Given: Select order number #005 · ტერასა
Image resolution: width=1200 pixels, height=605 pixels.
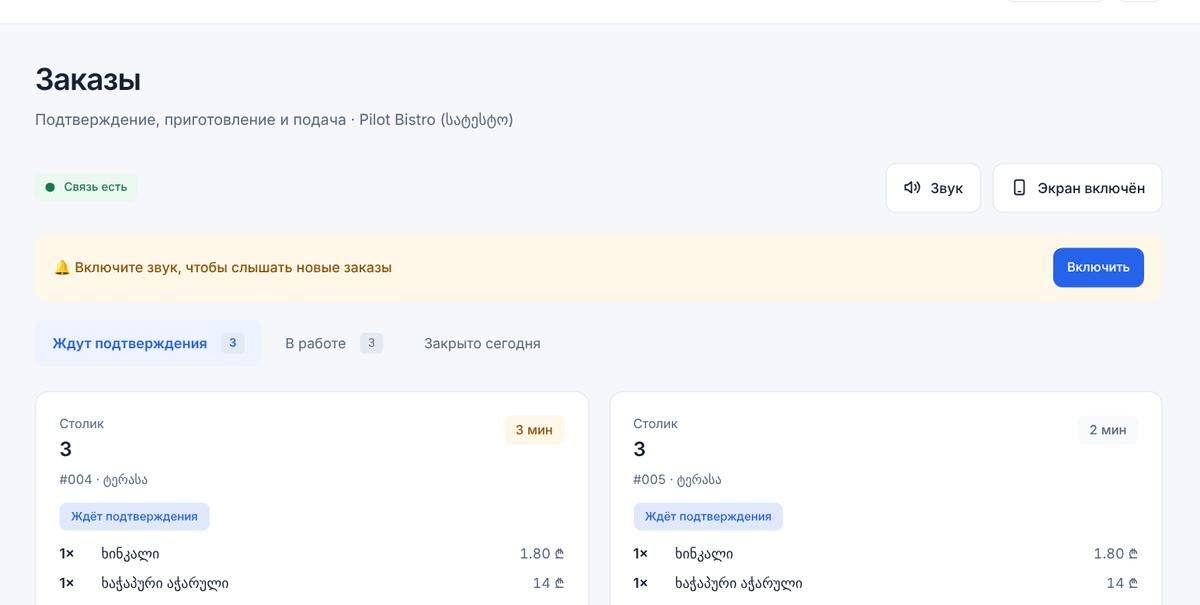Looking at the screenshot, I should (x=677, y=480).
